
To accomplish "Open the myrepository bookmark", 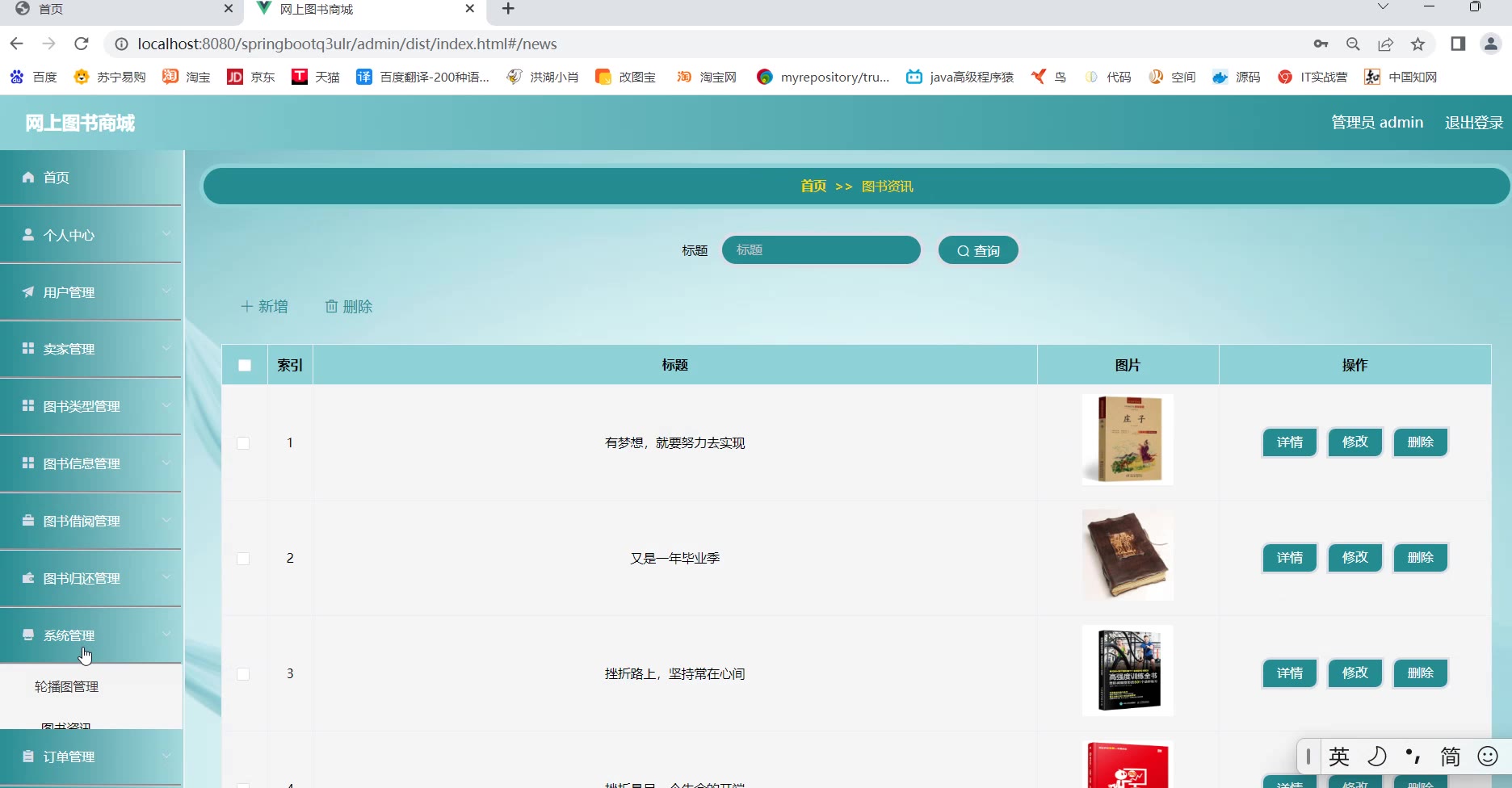I will (x=823, y=77).
